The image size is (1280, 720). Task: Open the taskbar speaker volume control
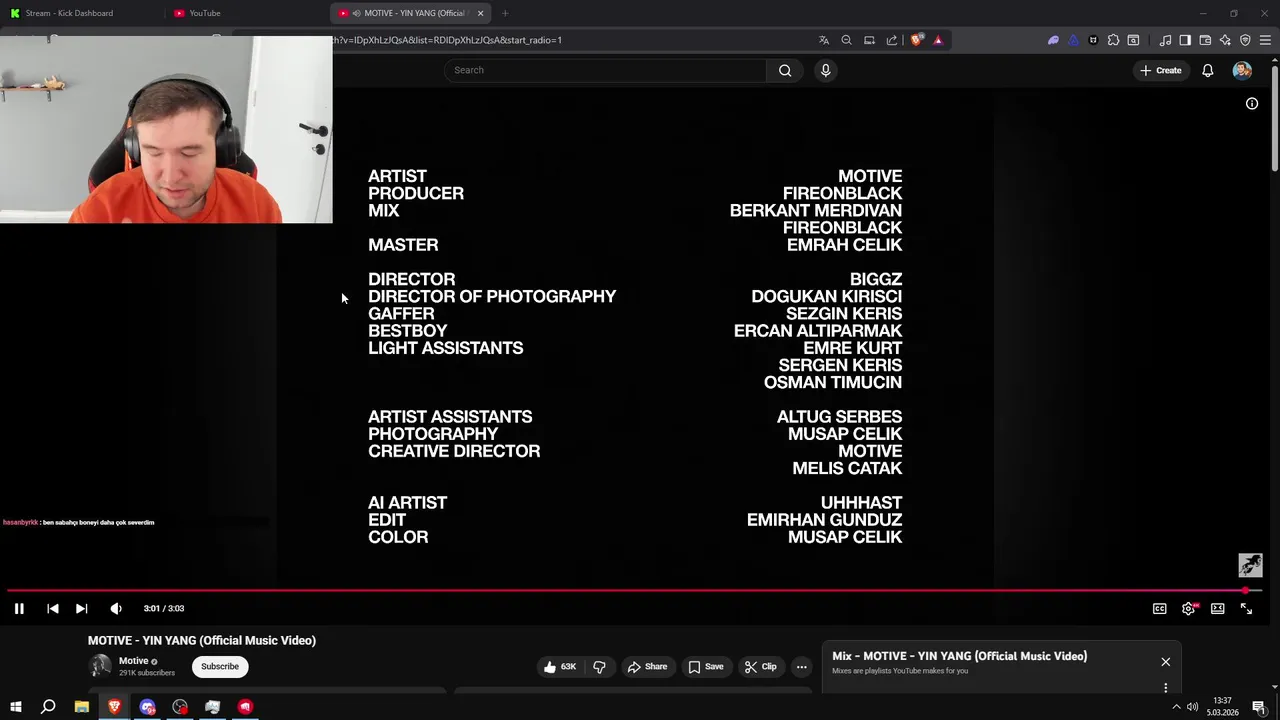coord(1192,707)
